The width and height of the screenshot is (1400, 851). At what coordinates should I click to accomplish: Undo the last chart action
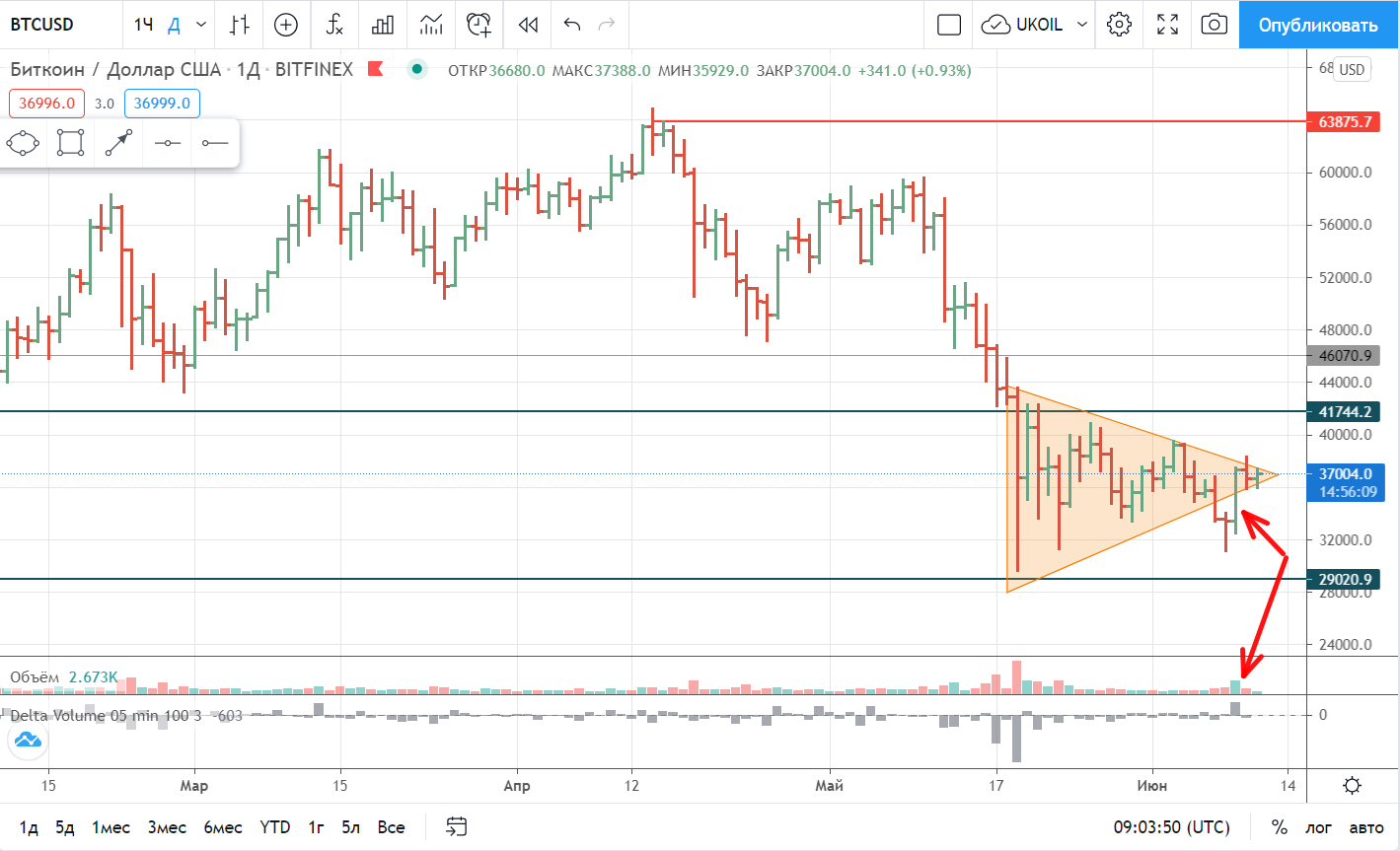(x=572, y=25)
